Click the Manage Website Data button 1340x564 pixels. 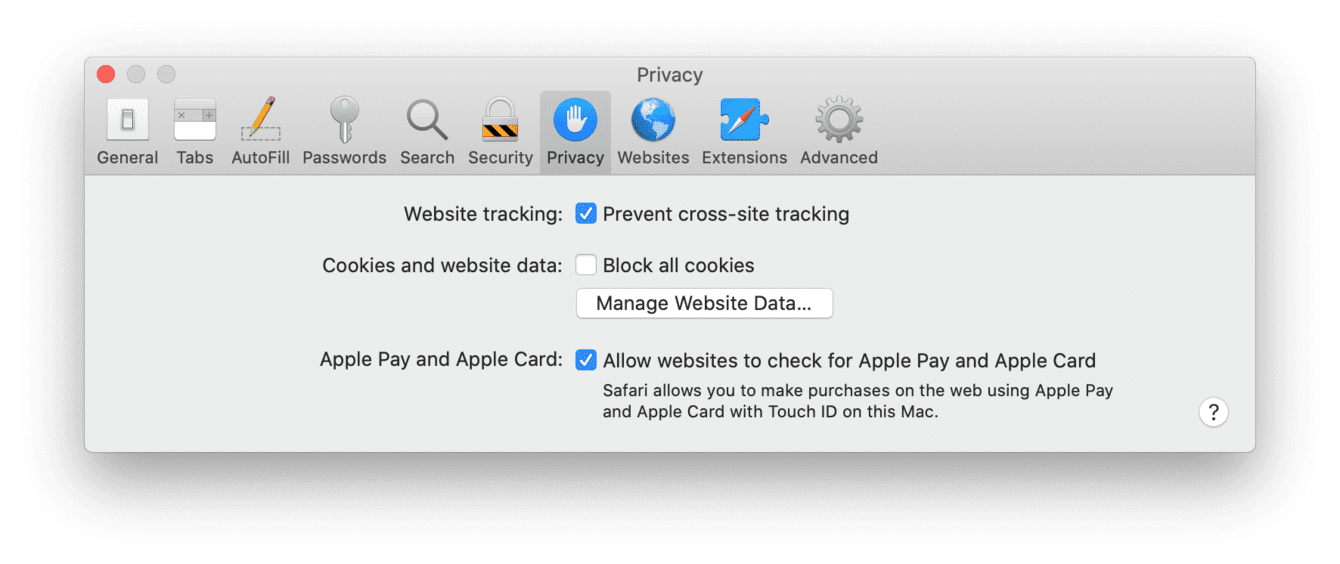pos(704,304)
